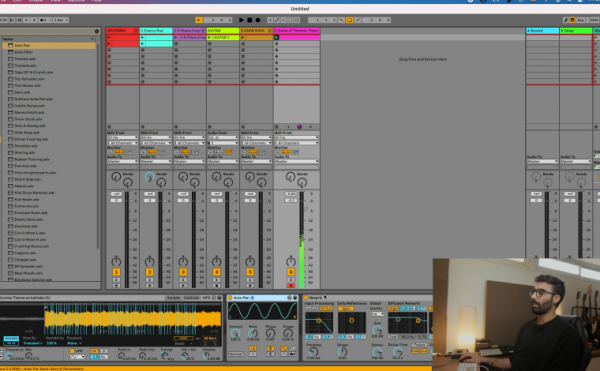Launch the second cyan Cherry Pad clip
Image resolution: width=600 pixels, height=371 pixels.
pyautogui.click(x=142, y=44)
